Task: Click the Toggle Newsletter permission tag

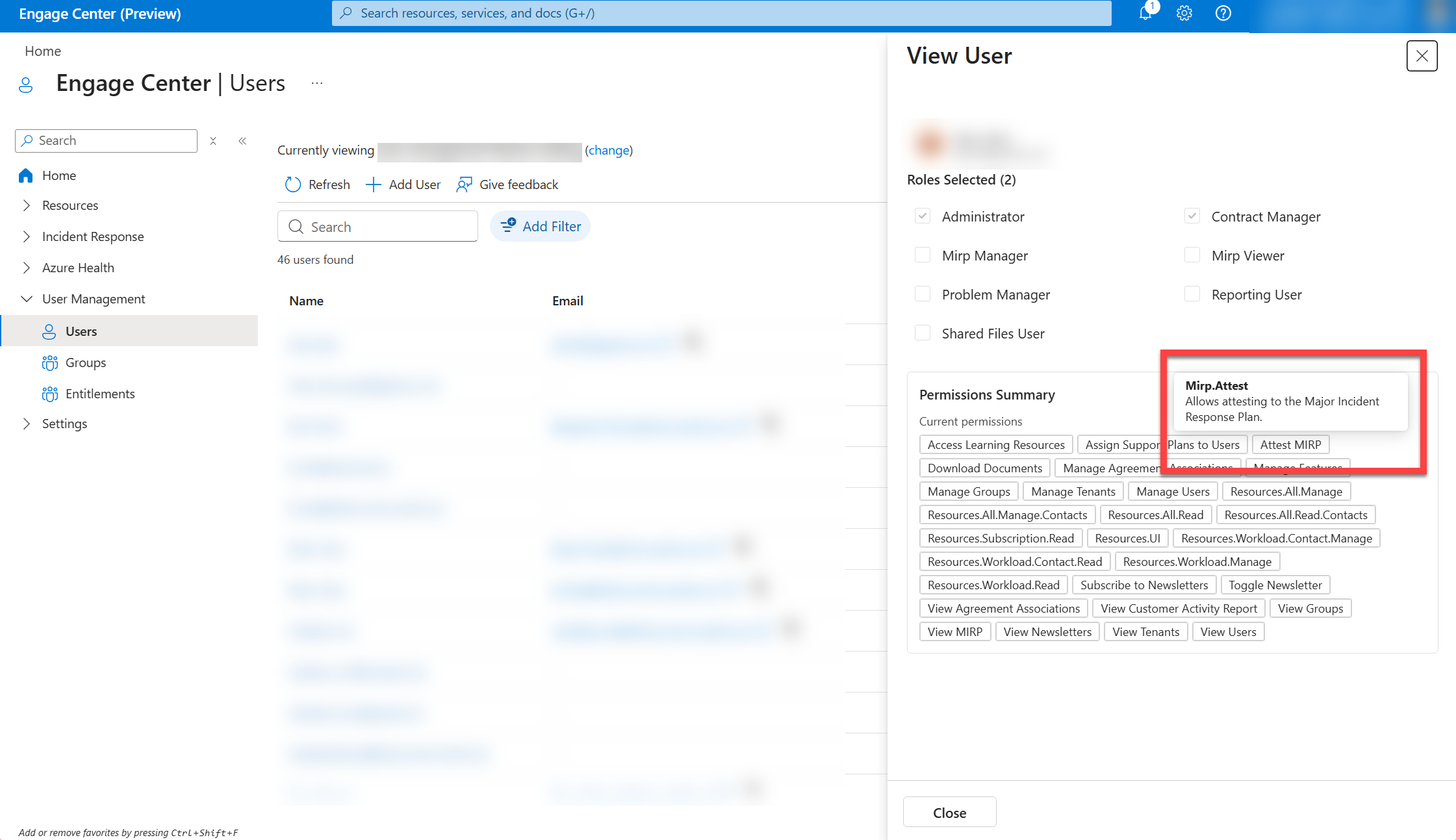Action: pos(1275,585)
